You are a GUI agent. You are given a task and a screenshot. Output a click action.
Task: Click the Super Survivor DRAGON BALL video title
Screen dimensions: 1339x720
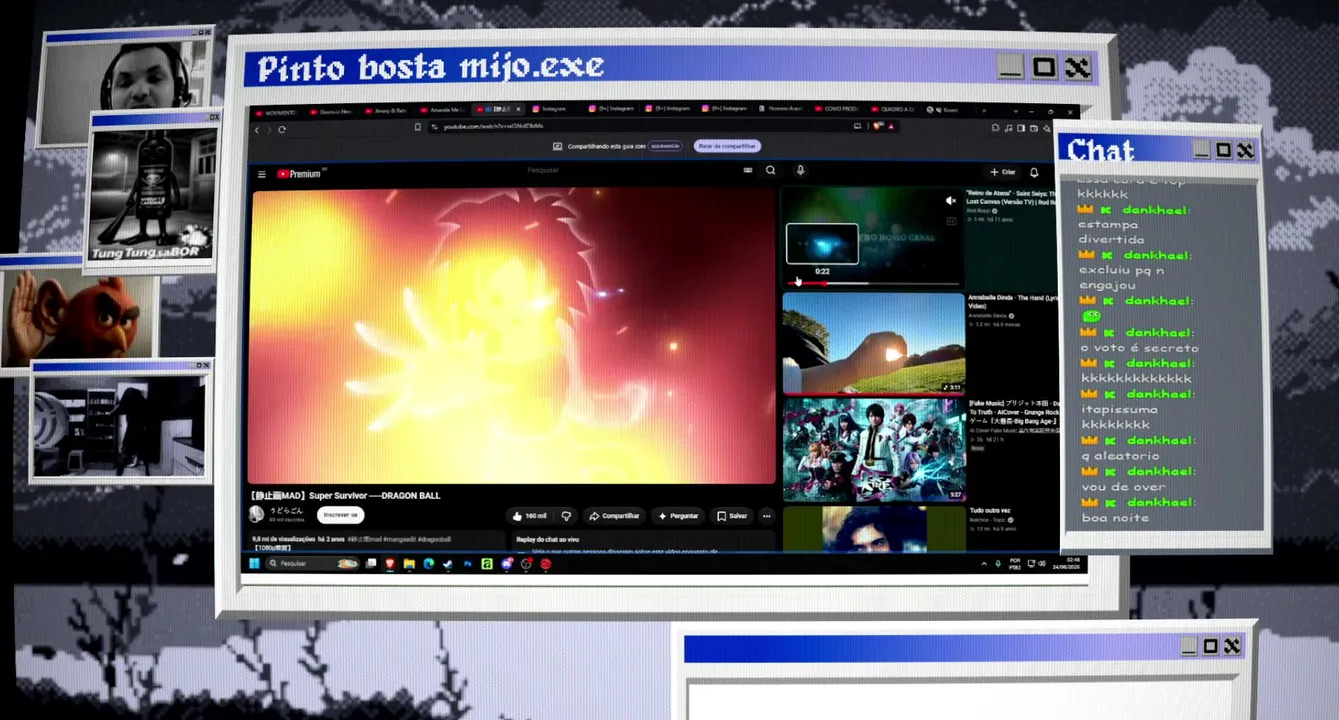click(x=345, y=496)
